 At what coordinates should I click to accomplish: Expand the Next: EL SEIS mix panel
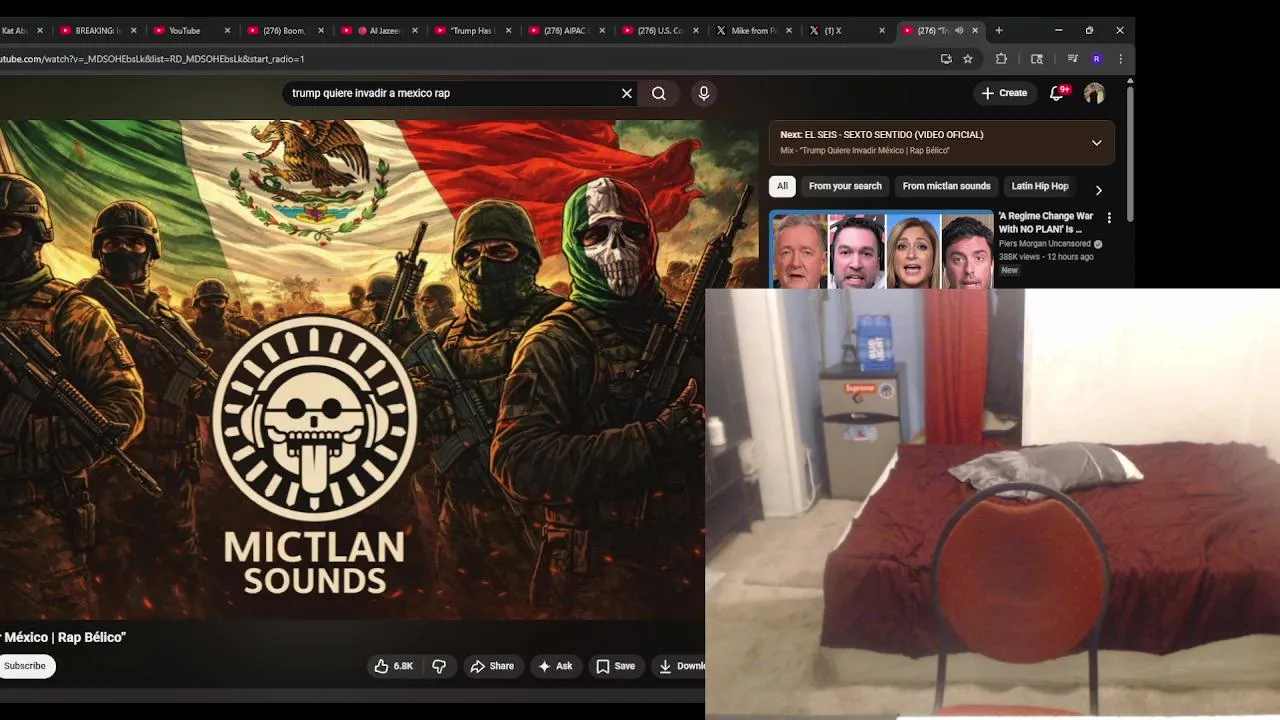point(1097,143)
